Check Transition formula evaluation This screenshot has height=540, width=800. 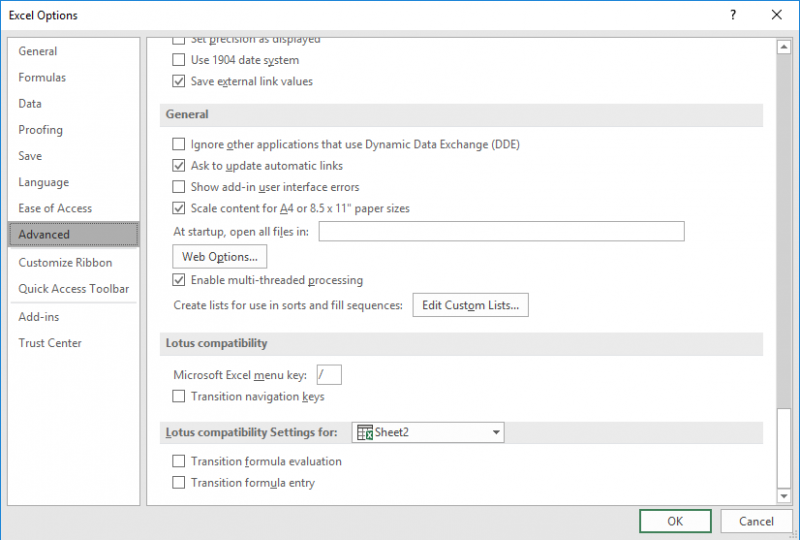(x=179, y=461)
